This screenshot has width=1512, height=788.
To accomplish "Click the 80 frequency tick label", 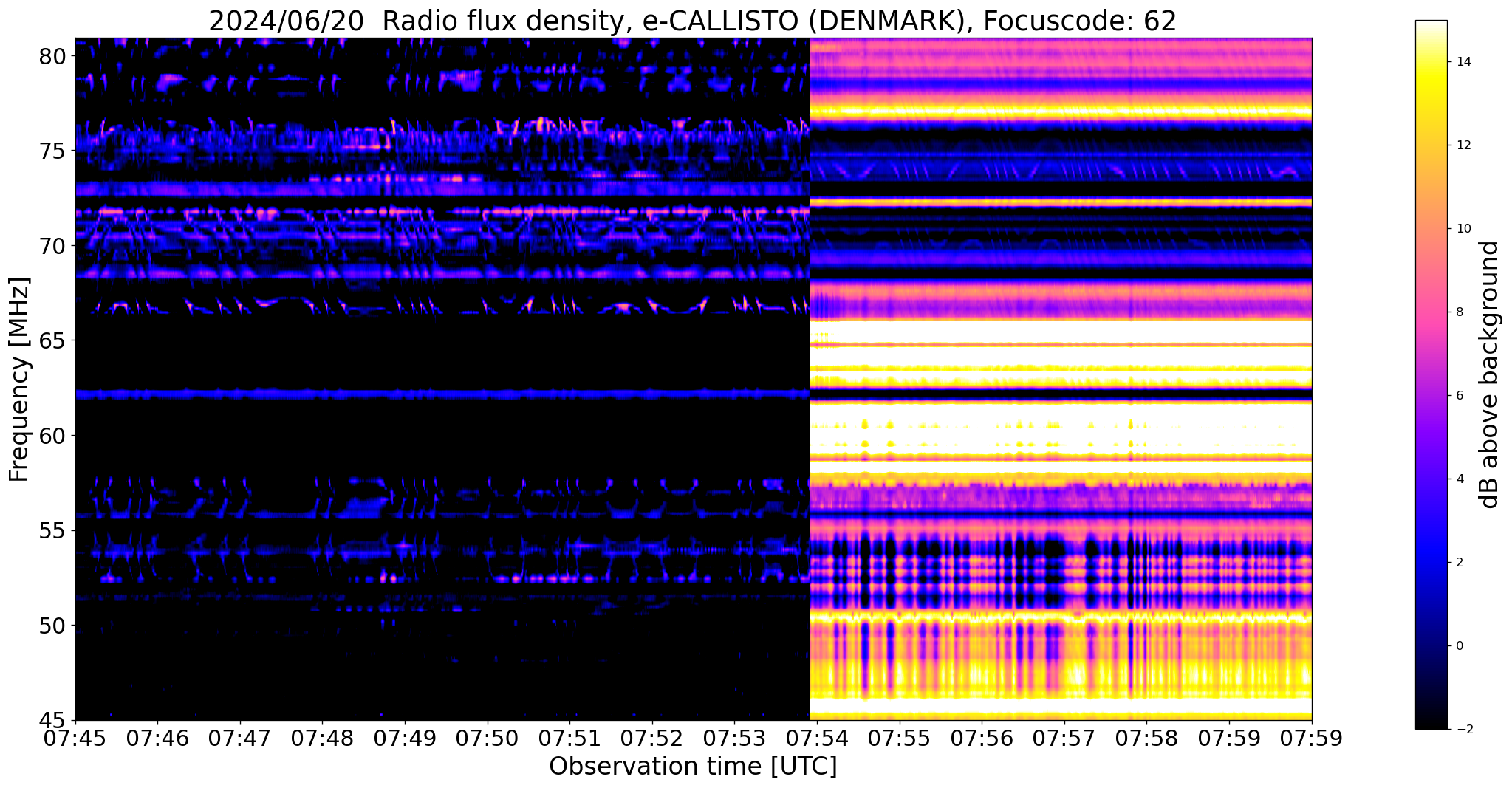I will pyautogui.click(x=52, y=56).
